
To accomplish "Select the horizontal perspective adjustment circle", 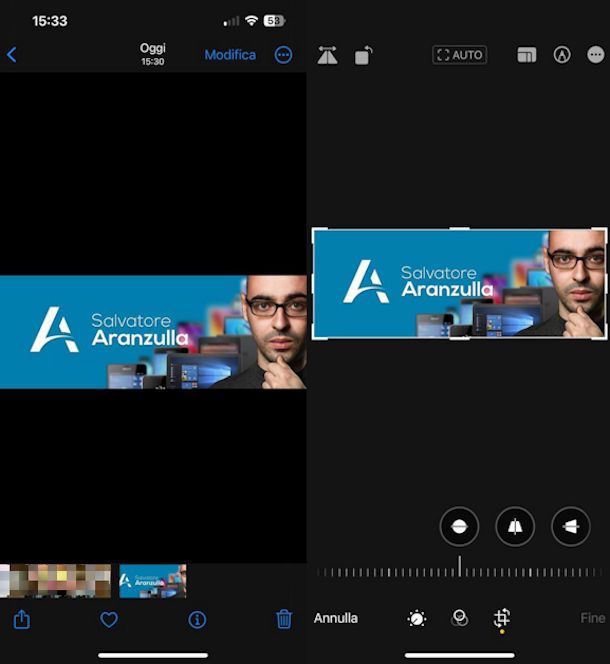I will coord(571,526).
